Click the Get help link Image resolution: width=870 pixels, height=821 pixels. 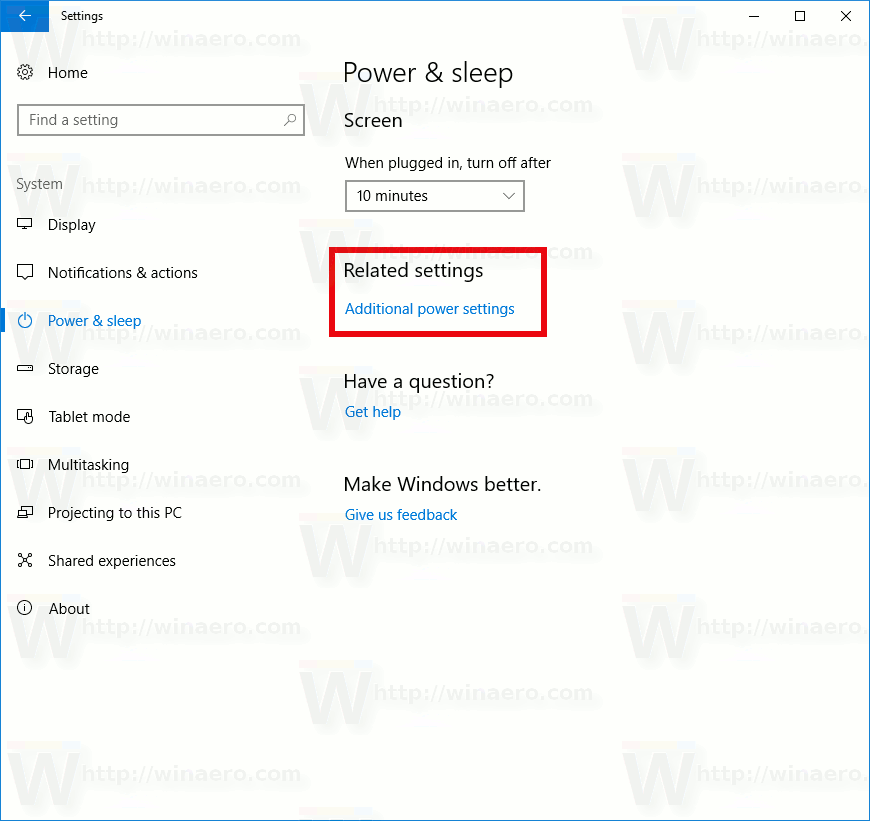coord(372,411)
